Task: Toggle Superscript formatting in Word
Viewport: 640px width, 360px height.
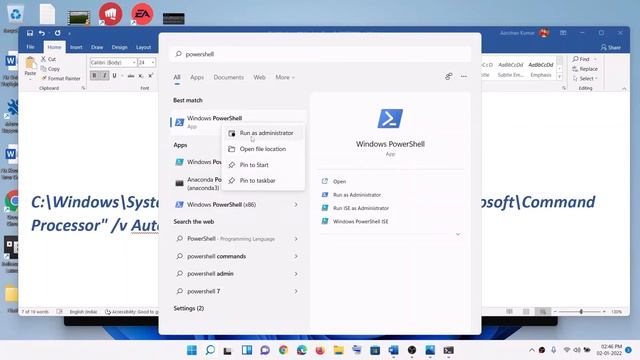Action: click(x=151, y=76)
